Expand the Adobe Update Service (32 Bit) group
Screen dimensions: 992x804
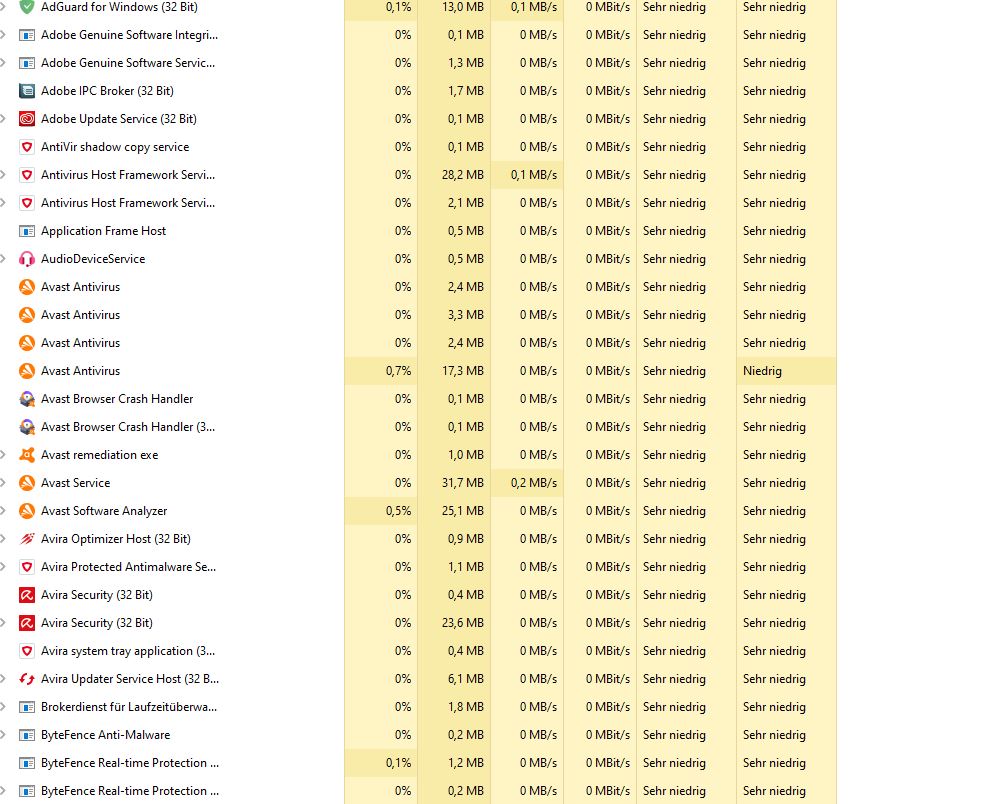3,119
